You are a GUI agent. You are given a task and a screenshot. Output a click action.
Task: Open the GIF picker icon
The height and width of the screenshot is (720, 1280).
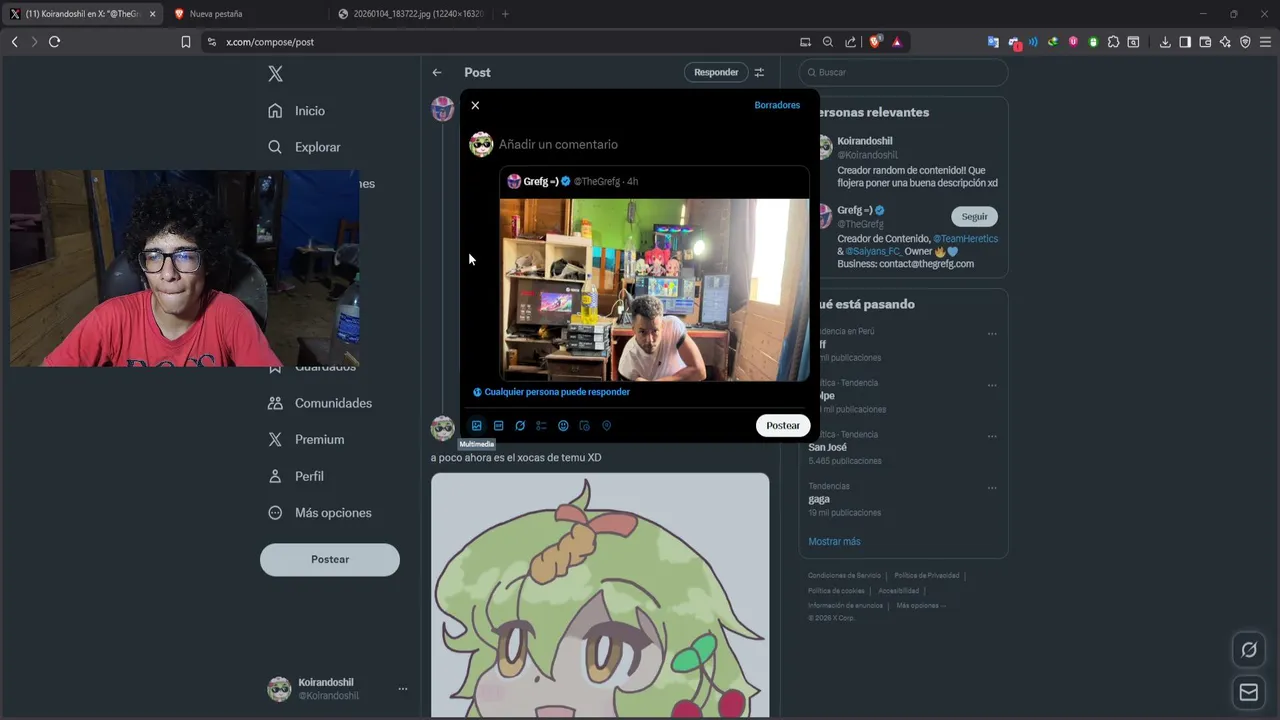click(498, 426)
